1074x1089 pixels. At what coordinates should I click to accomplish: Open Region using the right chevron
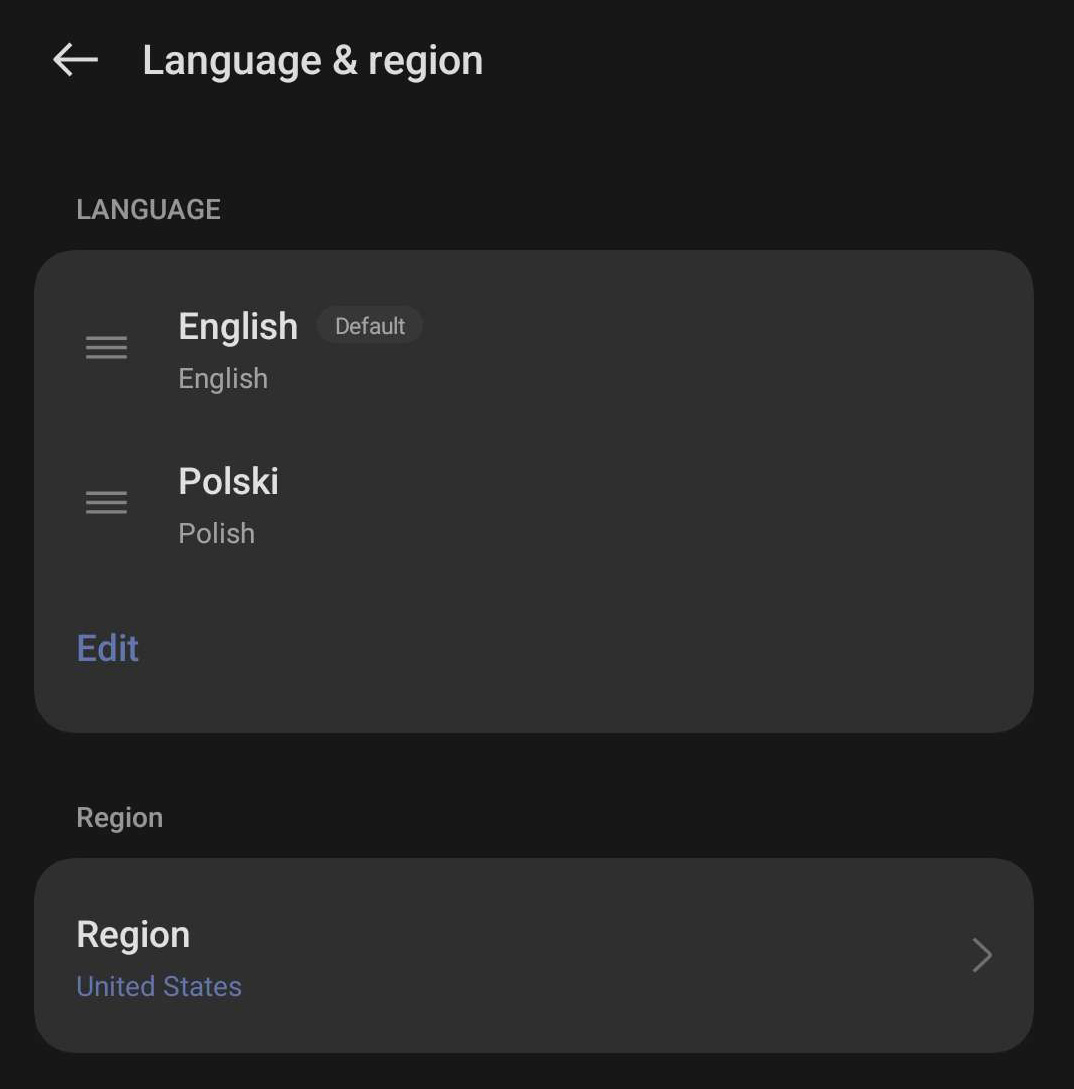(x=981, y=955)
